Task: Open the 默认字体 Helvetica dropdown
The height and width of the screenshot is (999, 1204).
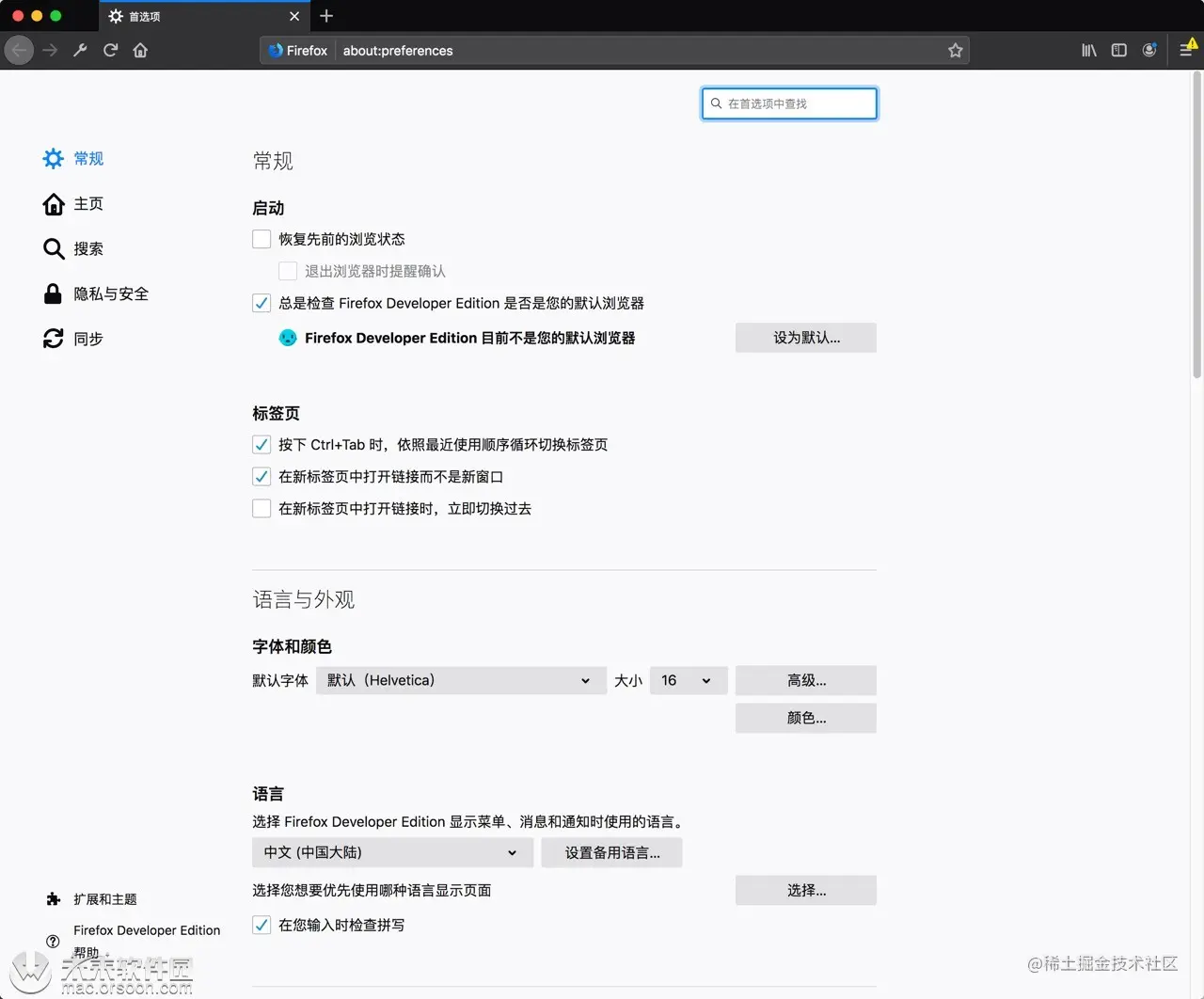Action: 460,680
